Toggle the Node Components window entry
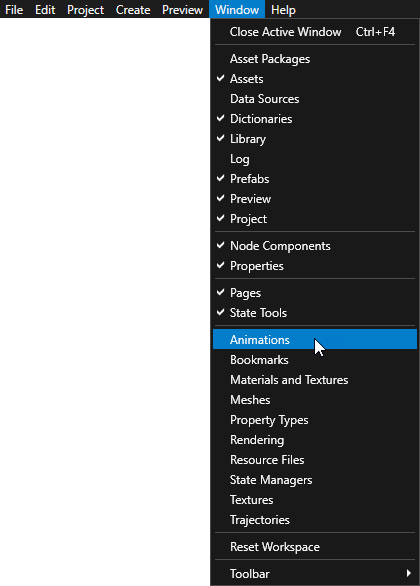The height and width of the screenshot is (586, 420). (315, 246)
